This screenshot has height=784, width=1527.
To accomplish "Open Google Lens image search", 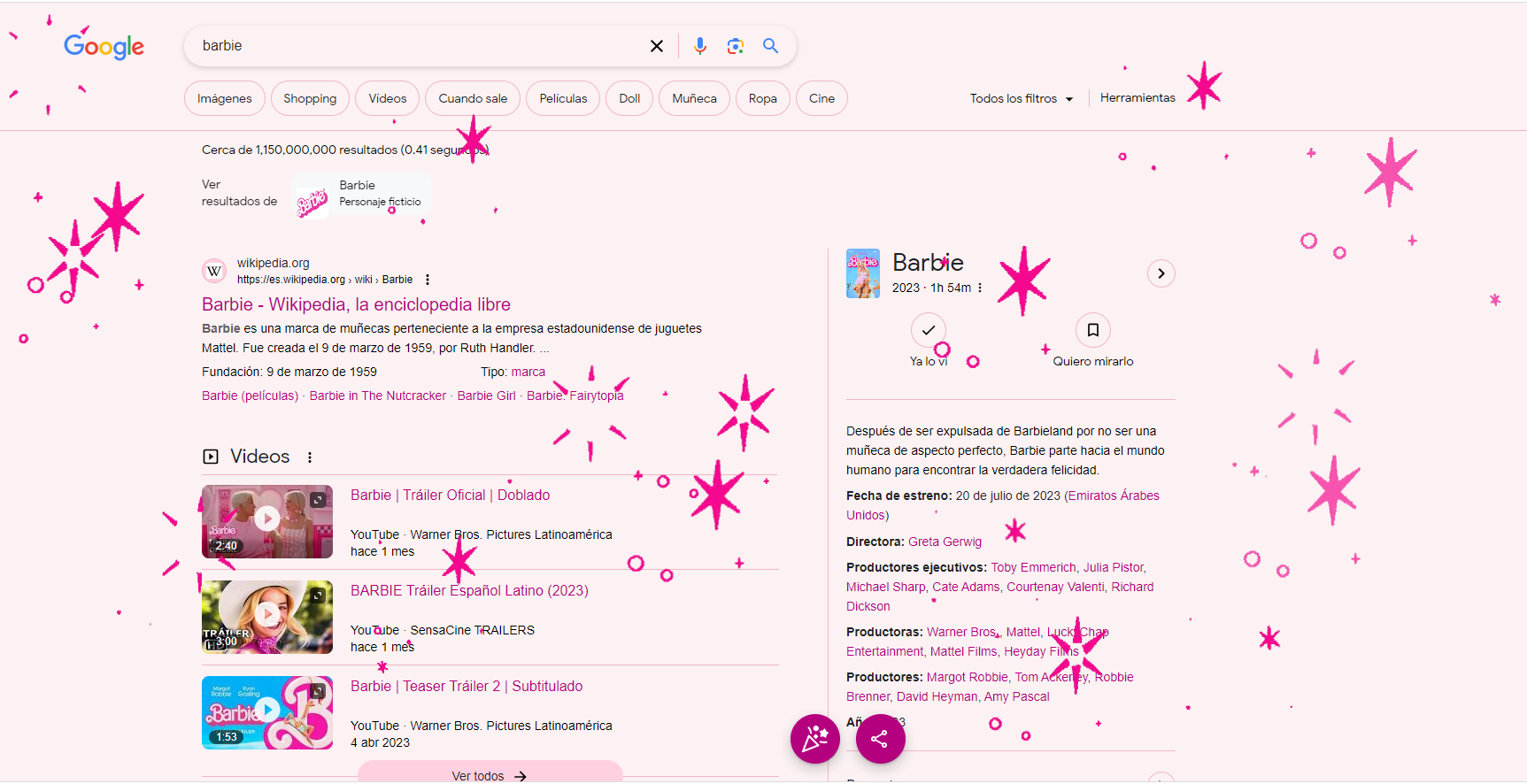I will pyautogui.click(x=735, y=46).
